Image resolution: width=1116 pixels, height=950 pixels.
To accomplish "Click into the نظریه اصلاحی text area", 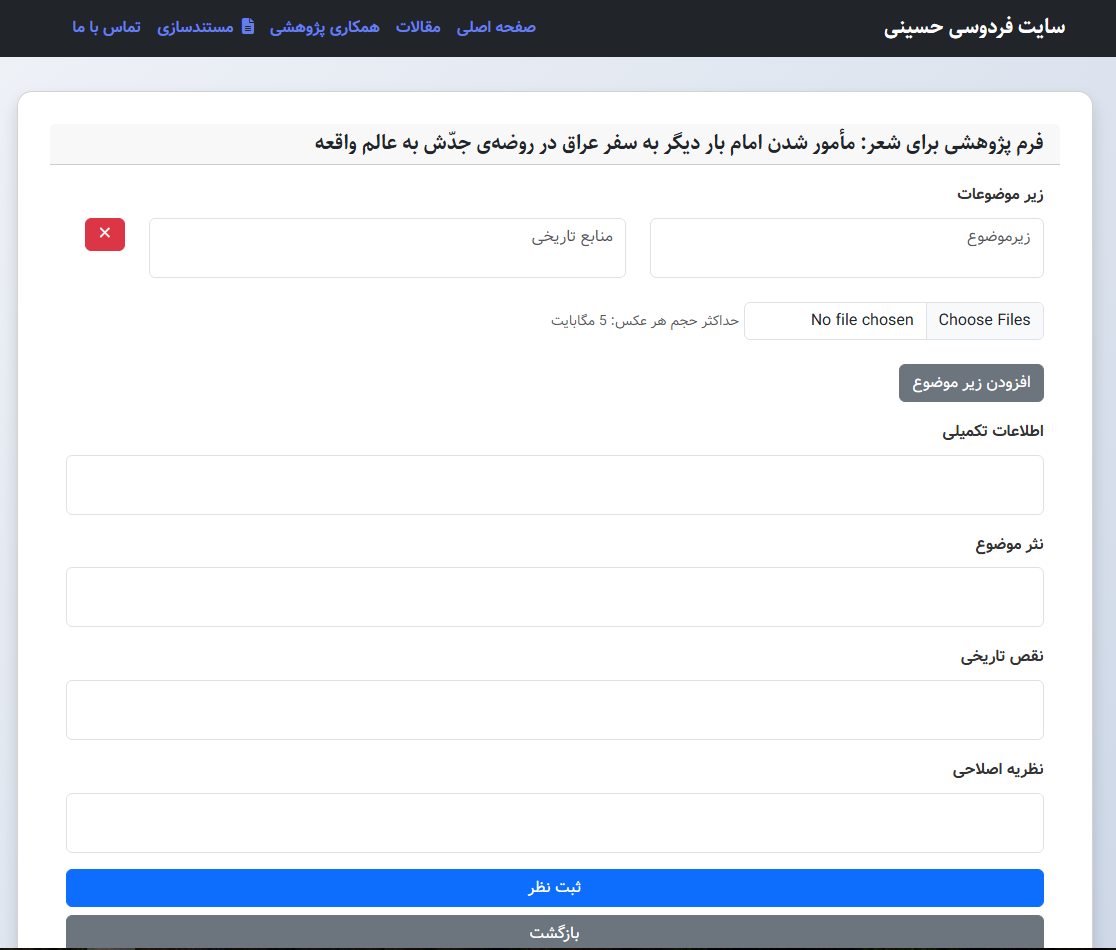I will (x=555, y=823).
